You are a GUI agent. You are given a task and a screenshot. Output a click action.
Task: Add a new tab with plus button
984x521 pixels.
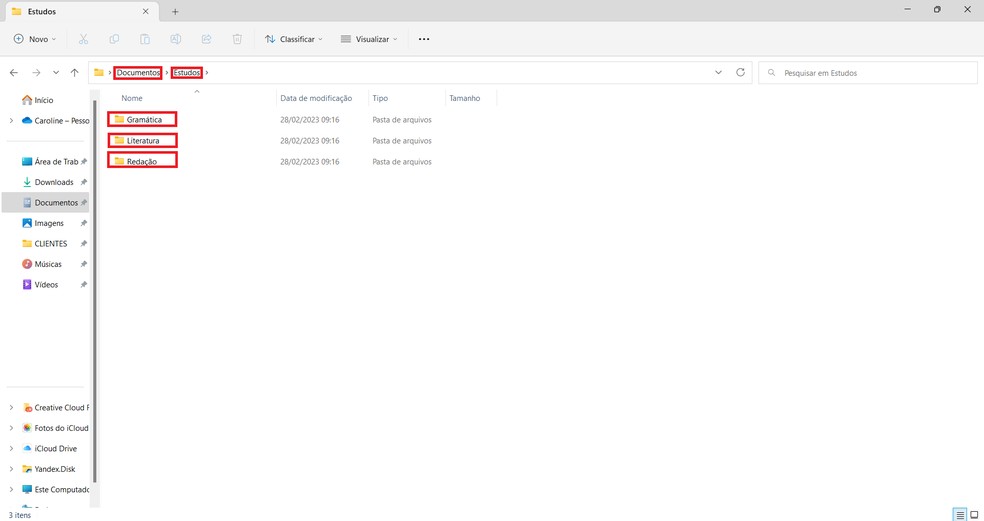tap(175, 11)
